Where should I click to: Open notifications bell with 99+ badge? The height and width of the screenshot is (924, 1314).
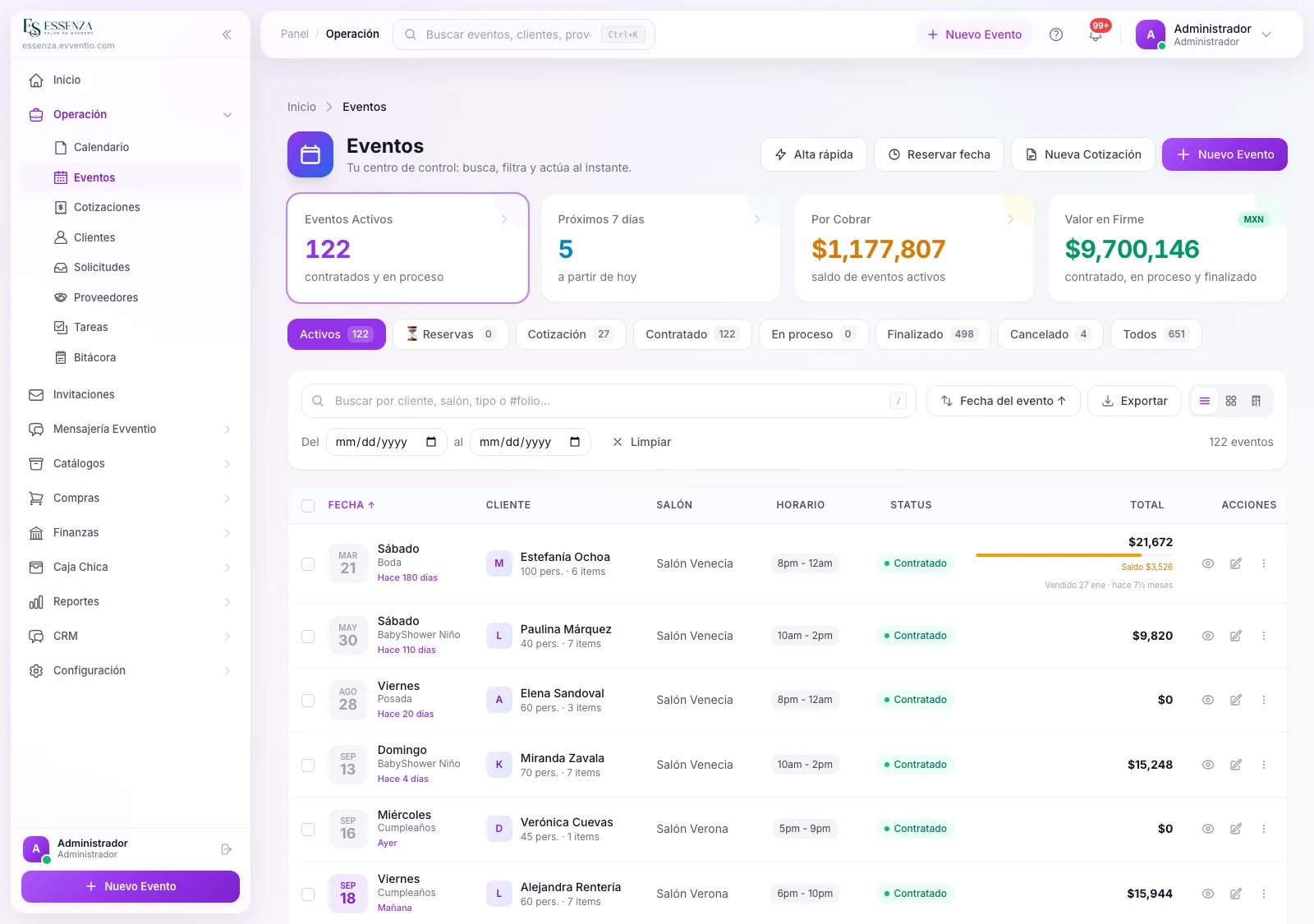pyautogui.click(x=1096, y=34)
